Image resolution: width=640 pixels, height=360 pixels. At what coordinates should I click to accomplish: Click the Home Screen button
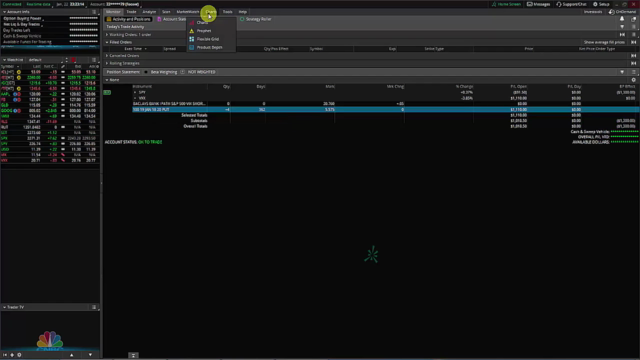506,4
